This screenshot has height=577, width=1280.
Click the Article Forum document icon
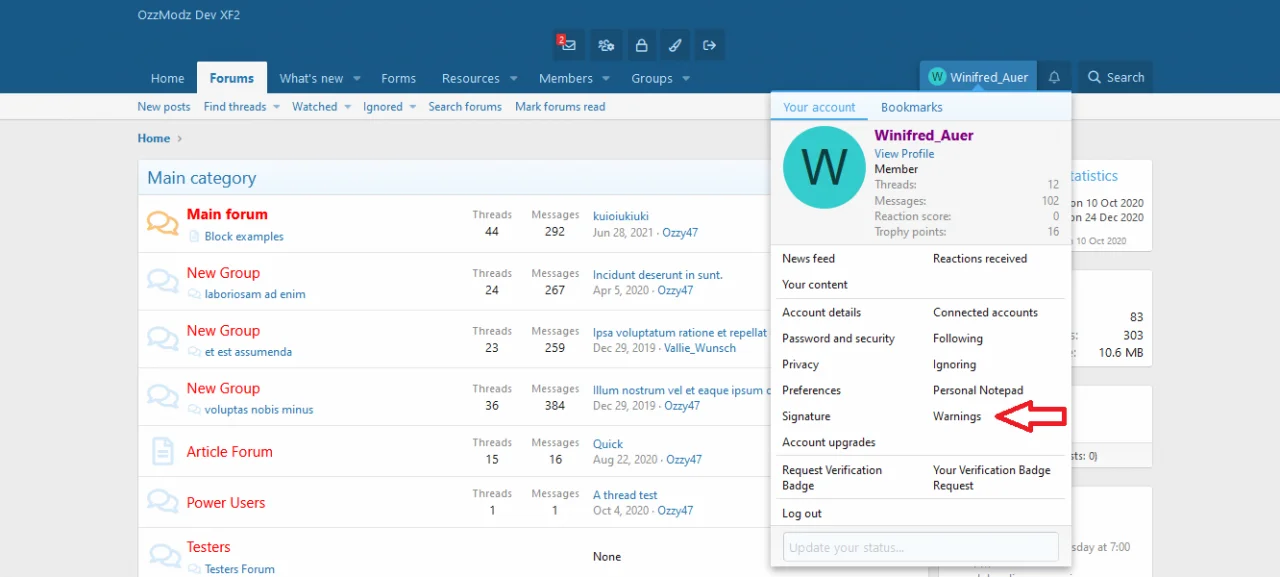tap(162, 451)
